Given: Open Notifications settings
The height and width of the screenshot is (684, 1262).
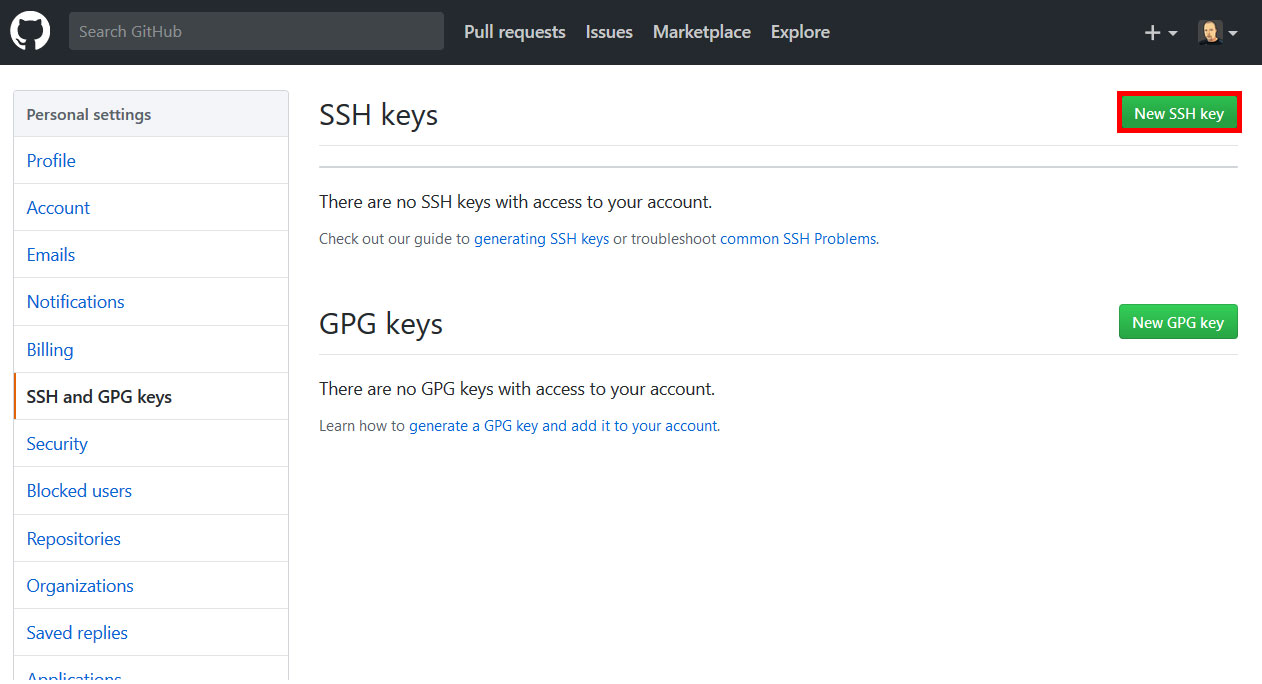Looking at the screenshot, I should (151, 302).
